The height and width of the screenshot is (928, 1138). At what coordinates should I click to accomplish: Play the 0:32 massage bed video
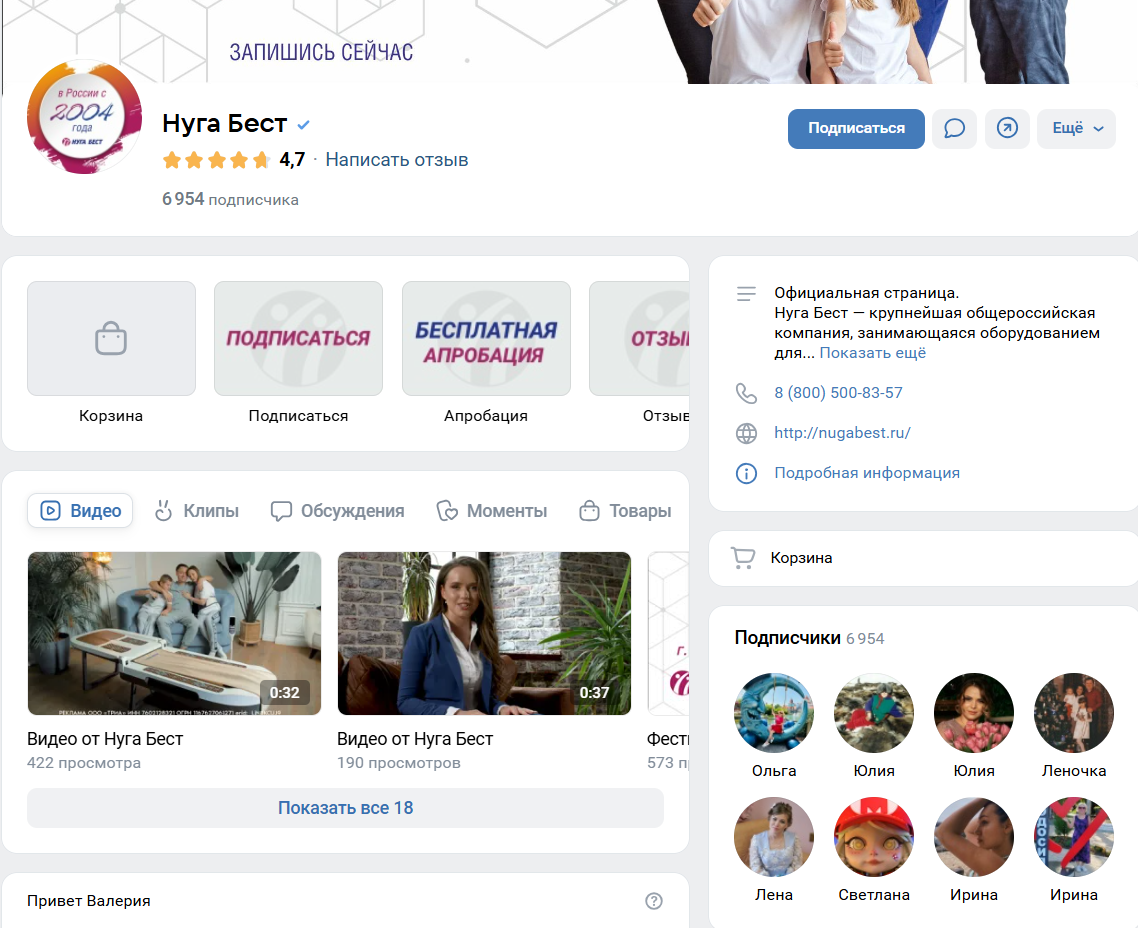[174, 633]
